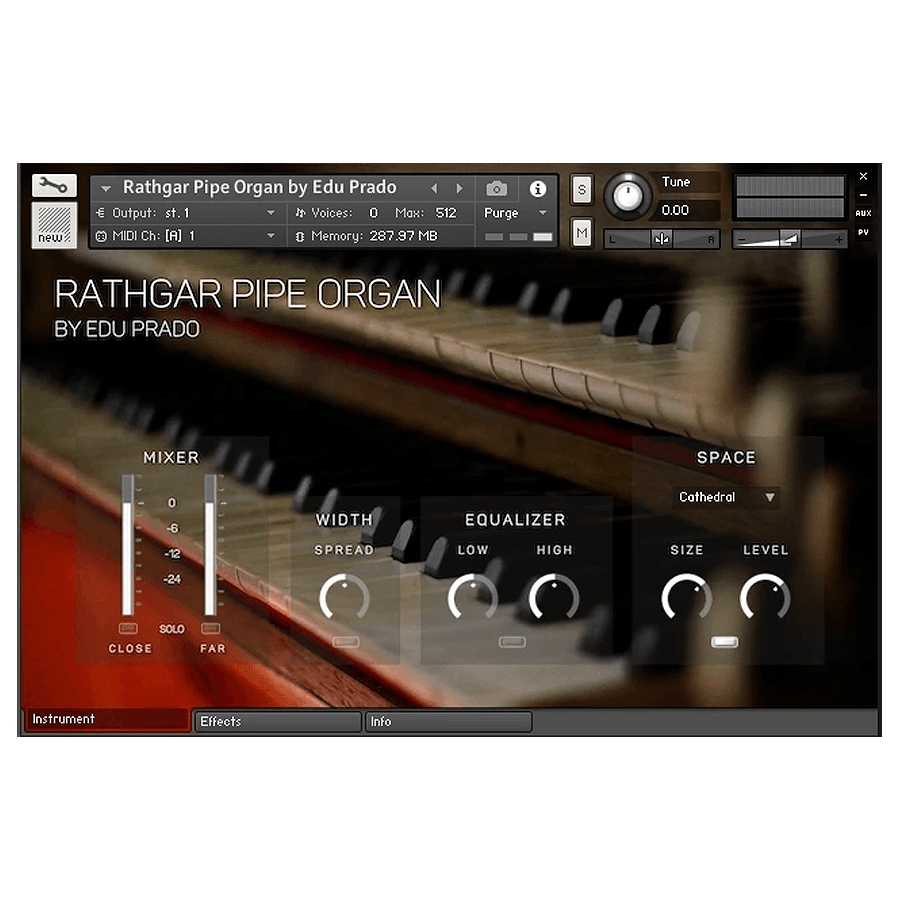
Task: Mute the instrument with M button
Action: pyautogui.click(x=581, y=232)
